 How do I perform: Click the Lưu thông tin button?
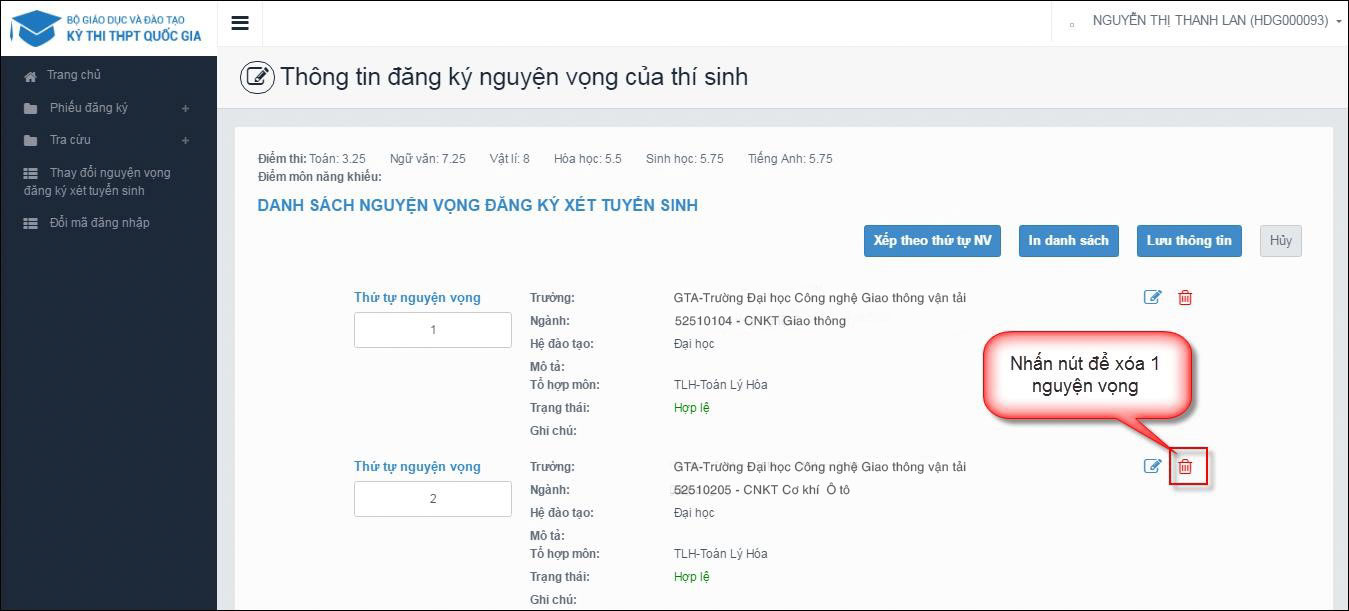click(x=1189, y=240)
